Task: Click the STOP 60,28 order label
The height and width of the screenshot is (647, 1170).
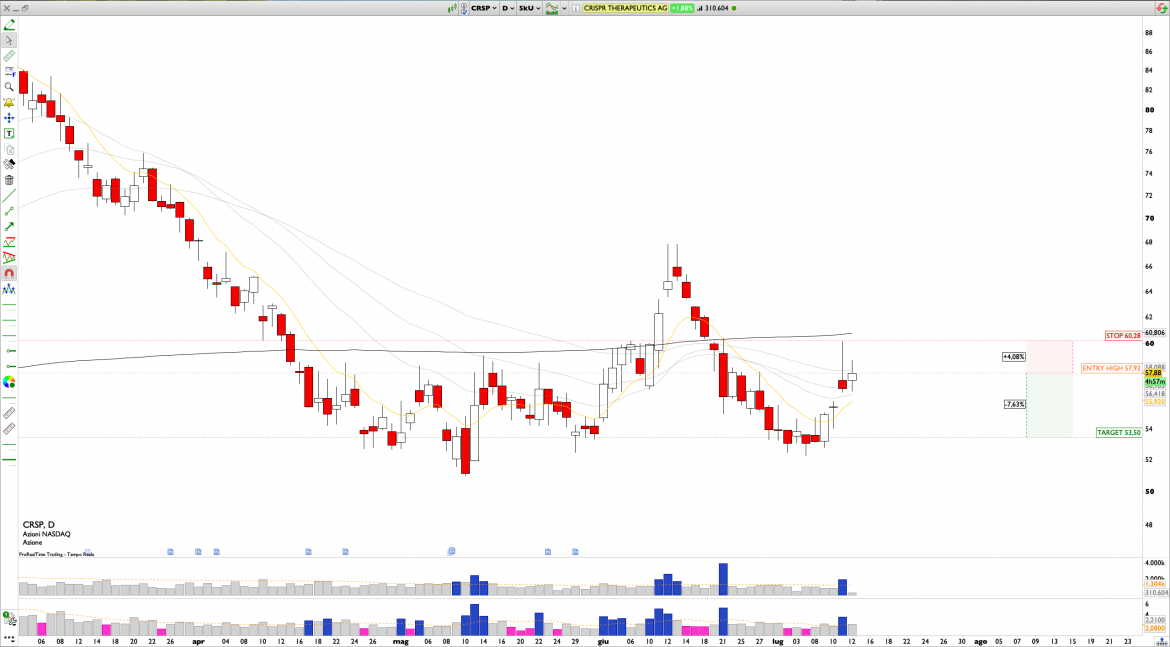Action: (1122, 335)
